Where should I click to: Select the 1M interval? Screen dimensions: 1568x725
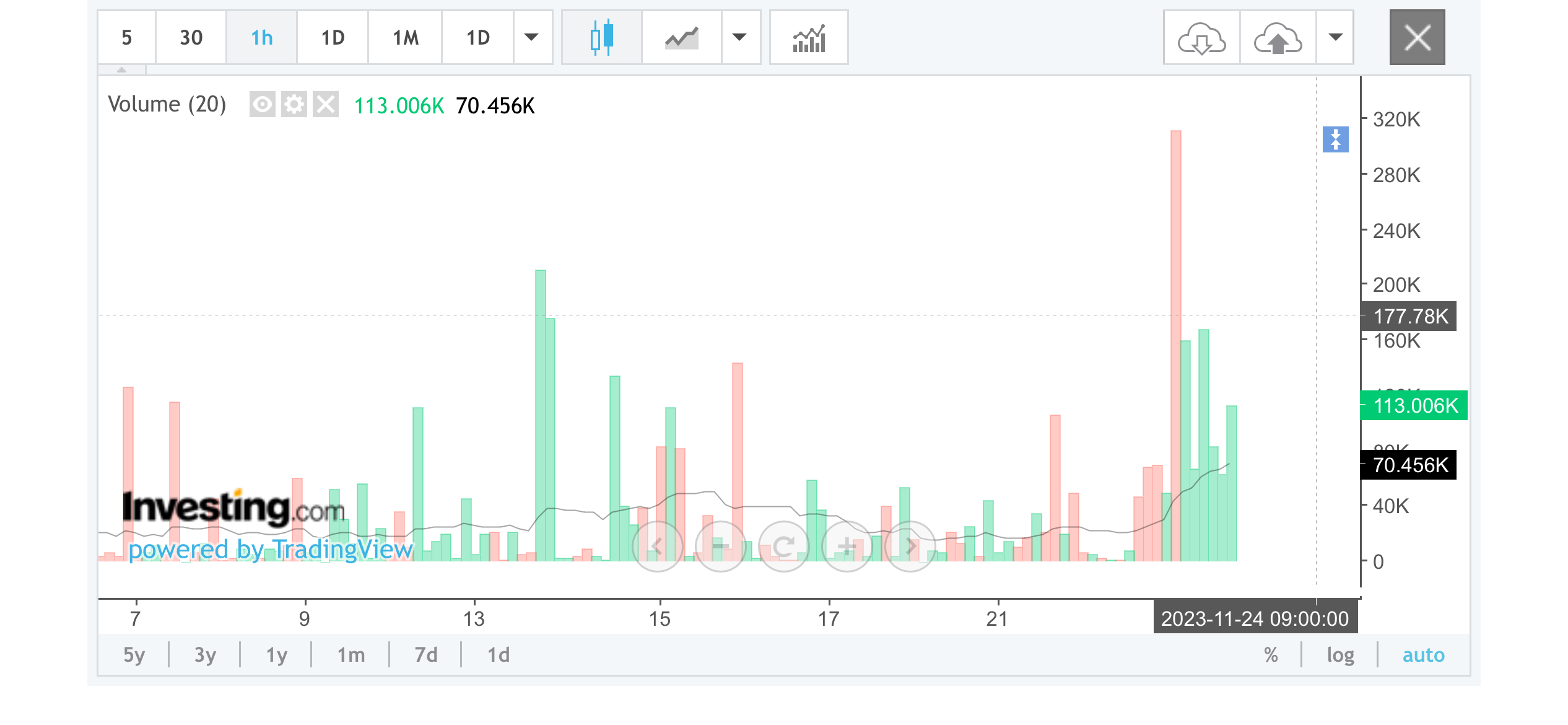coord(405,38)
